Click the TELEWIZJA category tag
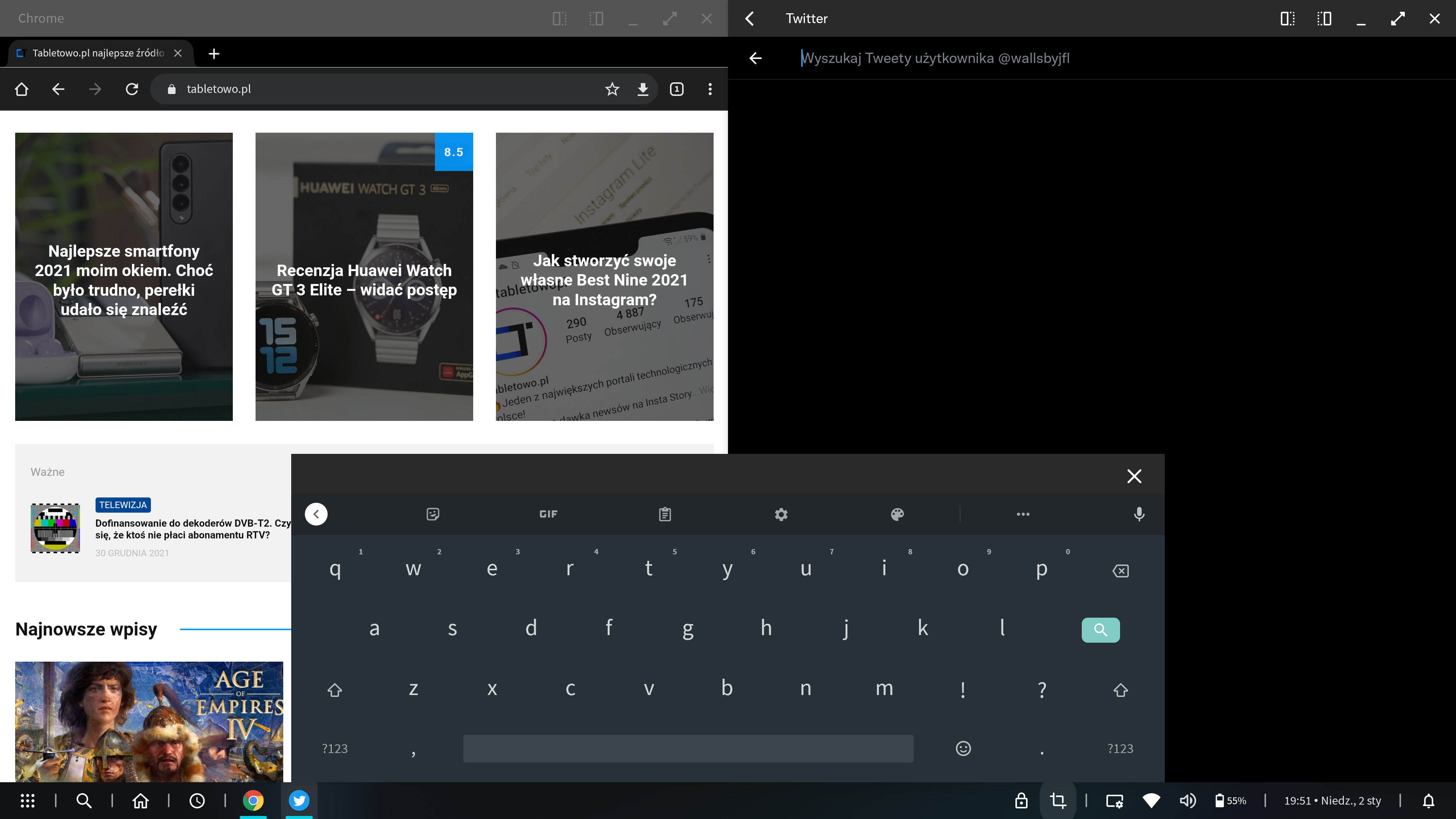The image size is (1456, 819). [x=122, y=505]
